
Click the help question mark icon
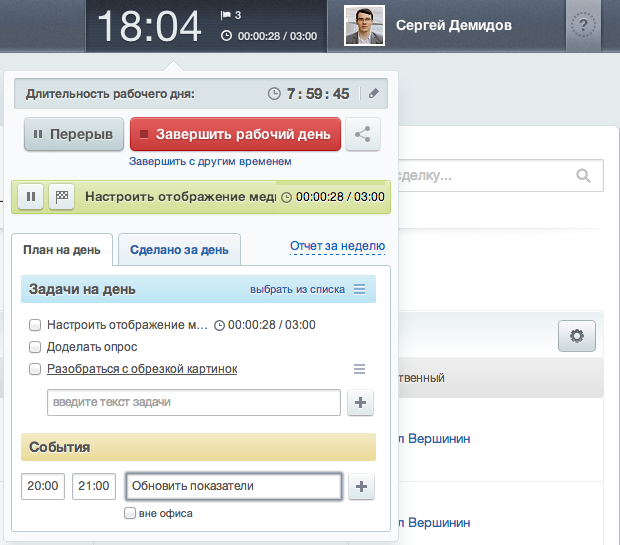pos(583,25)
